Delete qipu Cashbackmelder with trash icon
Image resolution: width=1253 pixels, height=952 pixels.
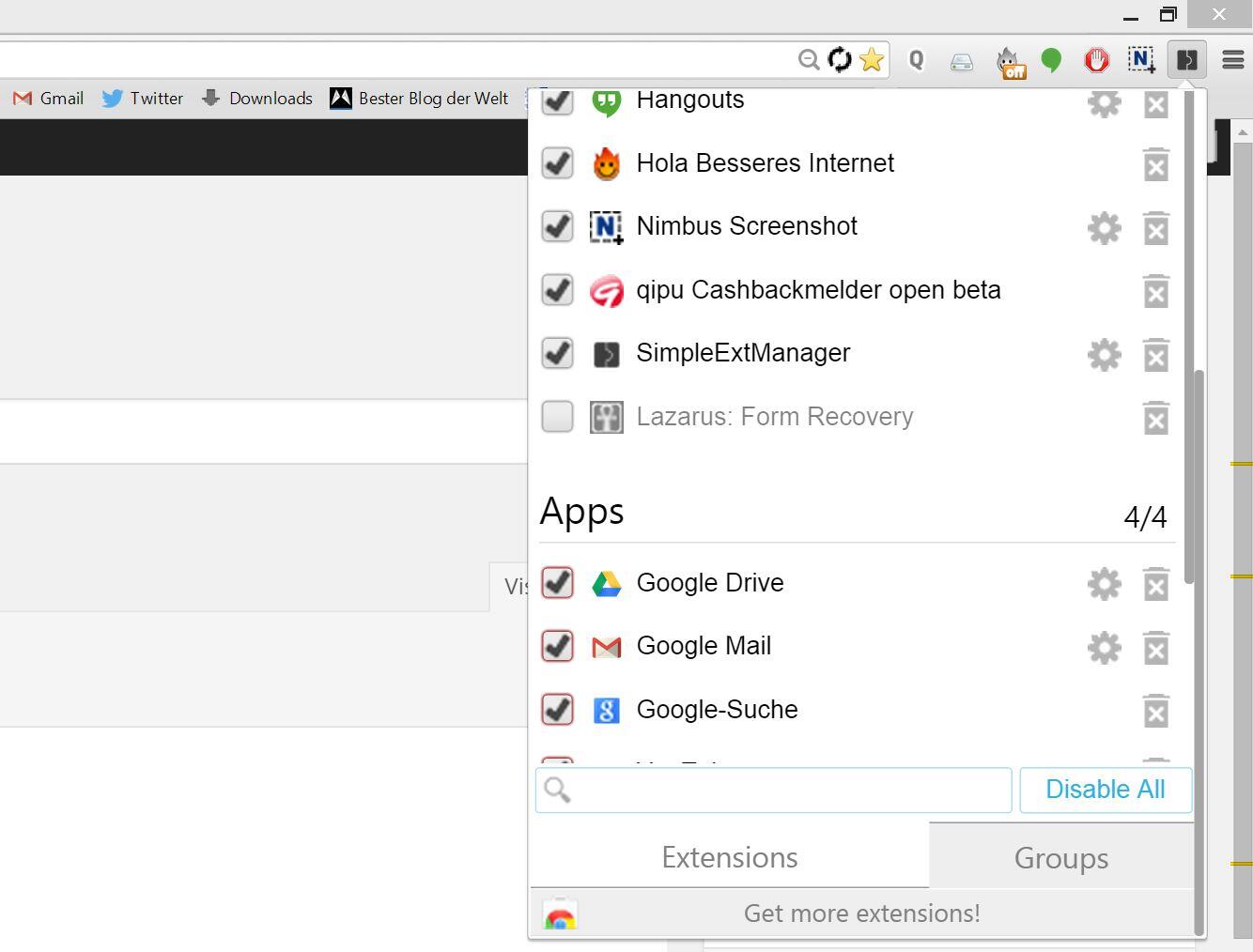click(1156, 291)
